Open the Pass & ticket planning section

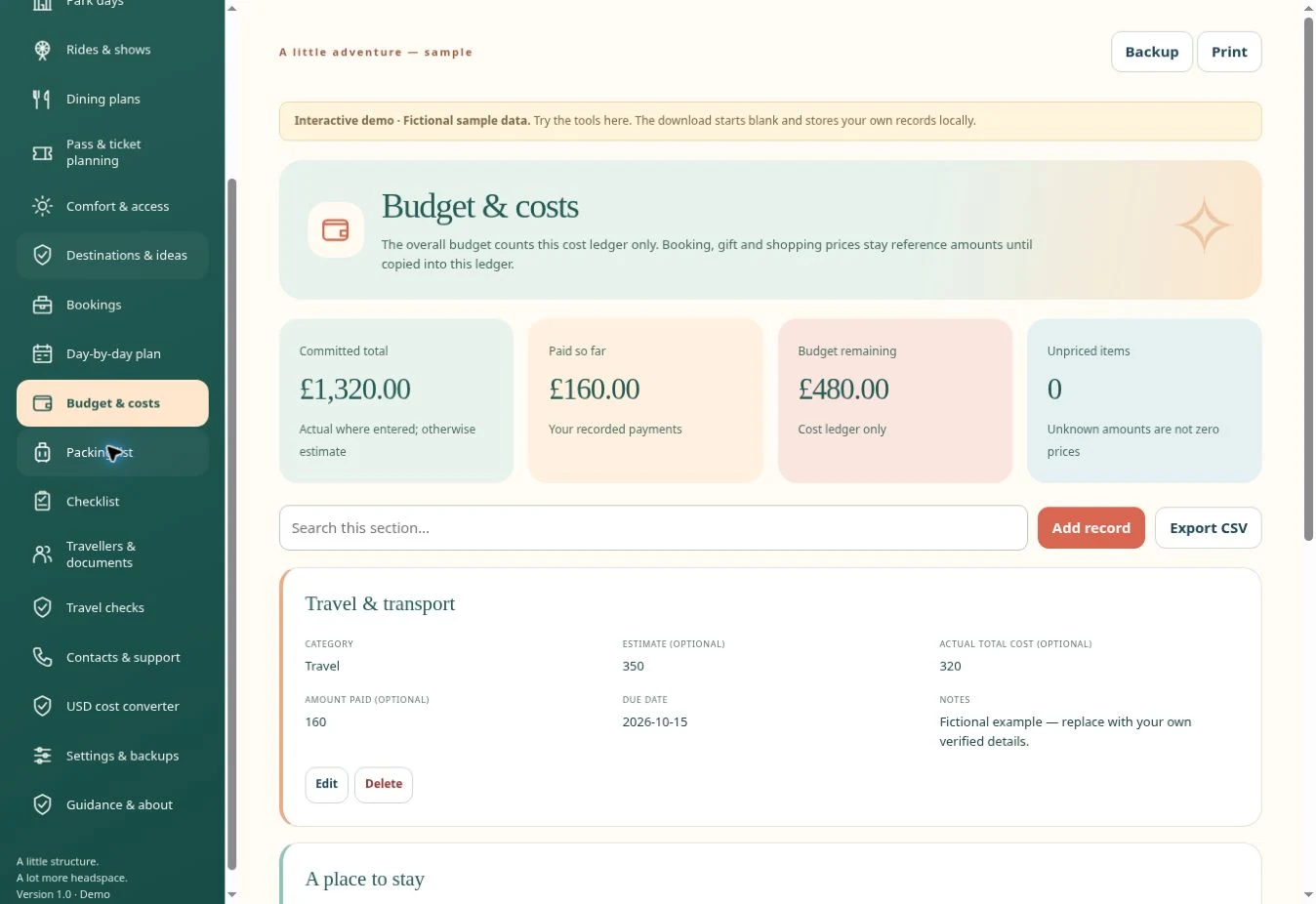(x=112, y=152)
